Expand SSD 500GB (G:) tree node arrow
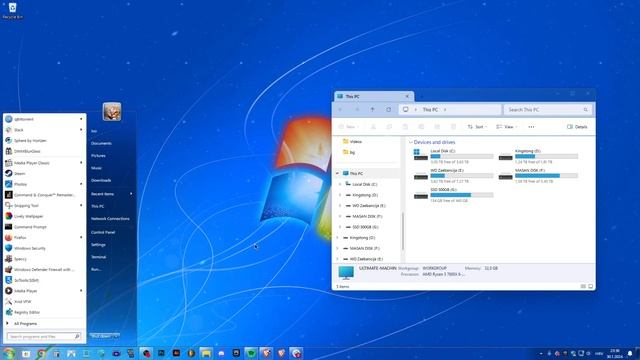Screen dimensions: 640x360 (x=340, y=227)
